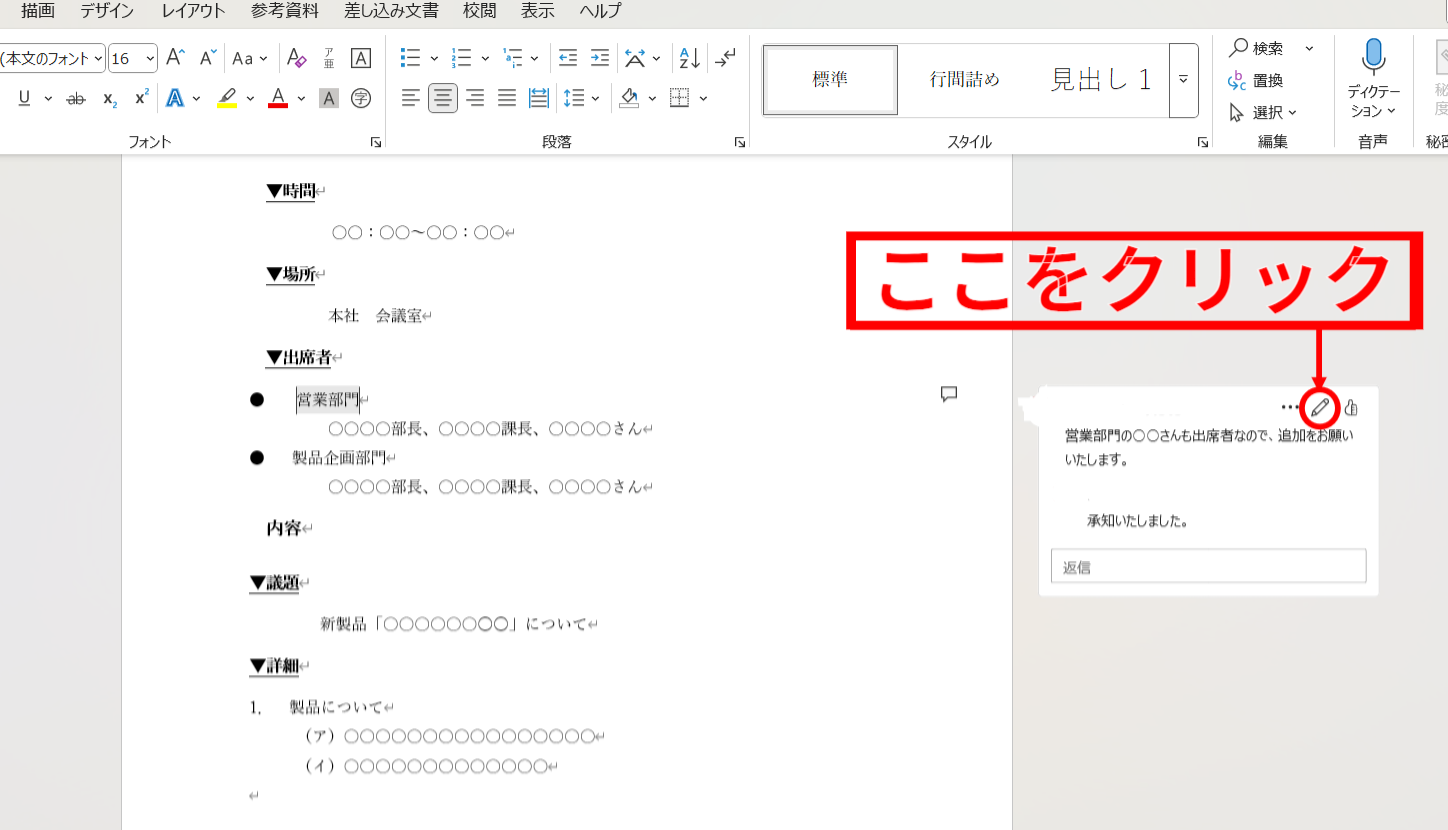This screenshot has width=1448, height=830.
Task: Apply the 見出し 1 style
Action: (1100, 78)
